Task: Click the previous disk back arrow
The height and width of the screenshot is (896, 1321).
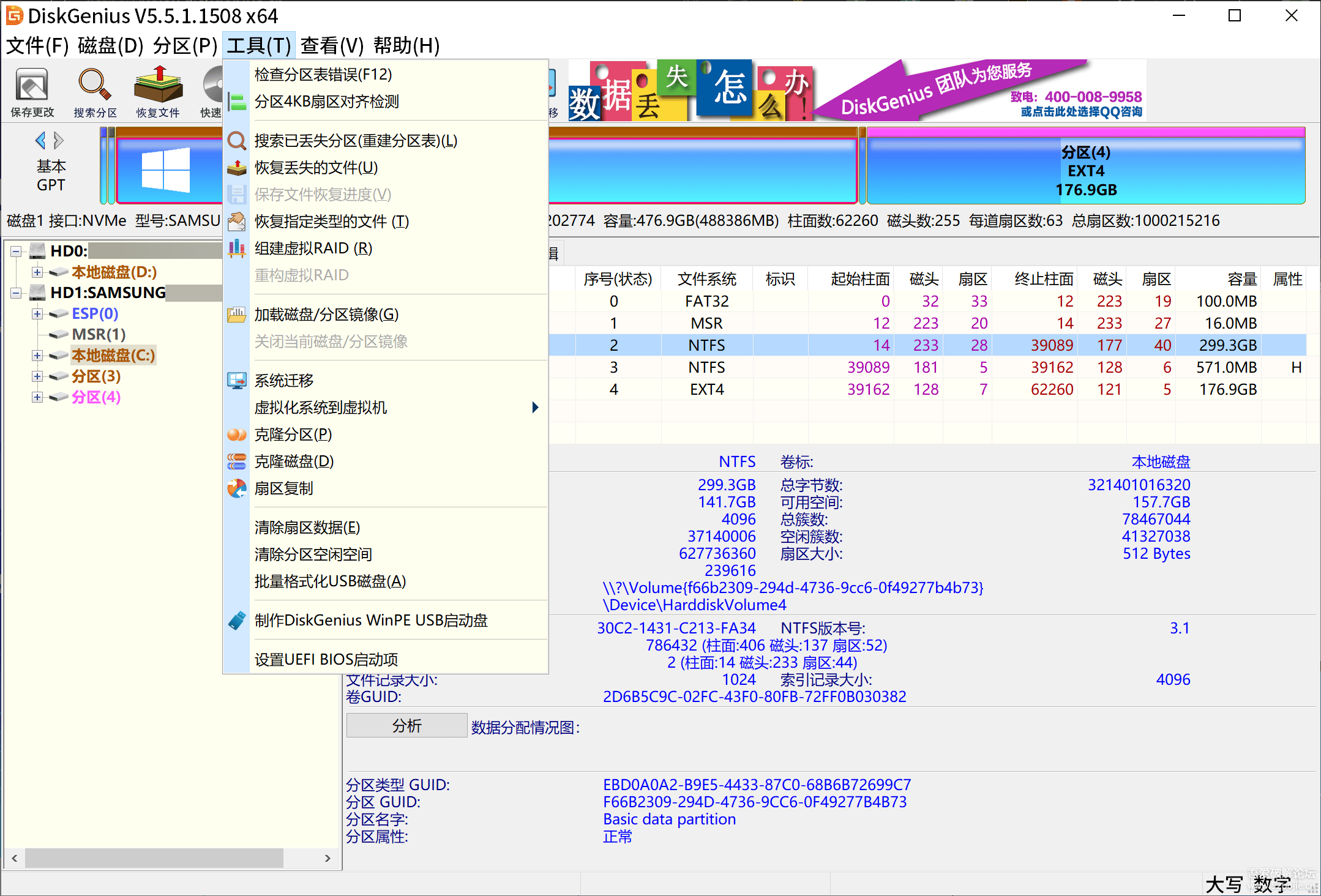Action: click(x=40, y=141)
